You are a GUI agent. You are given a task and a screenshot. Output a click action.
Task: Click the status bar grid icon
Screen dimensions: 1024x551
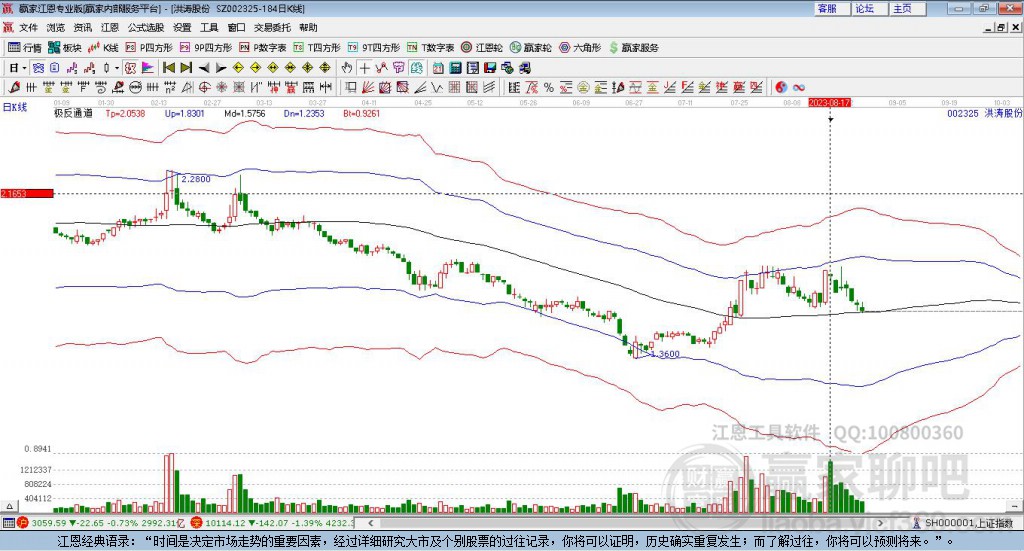[8, 523]
